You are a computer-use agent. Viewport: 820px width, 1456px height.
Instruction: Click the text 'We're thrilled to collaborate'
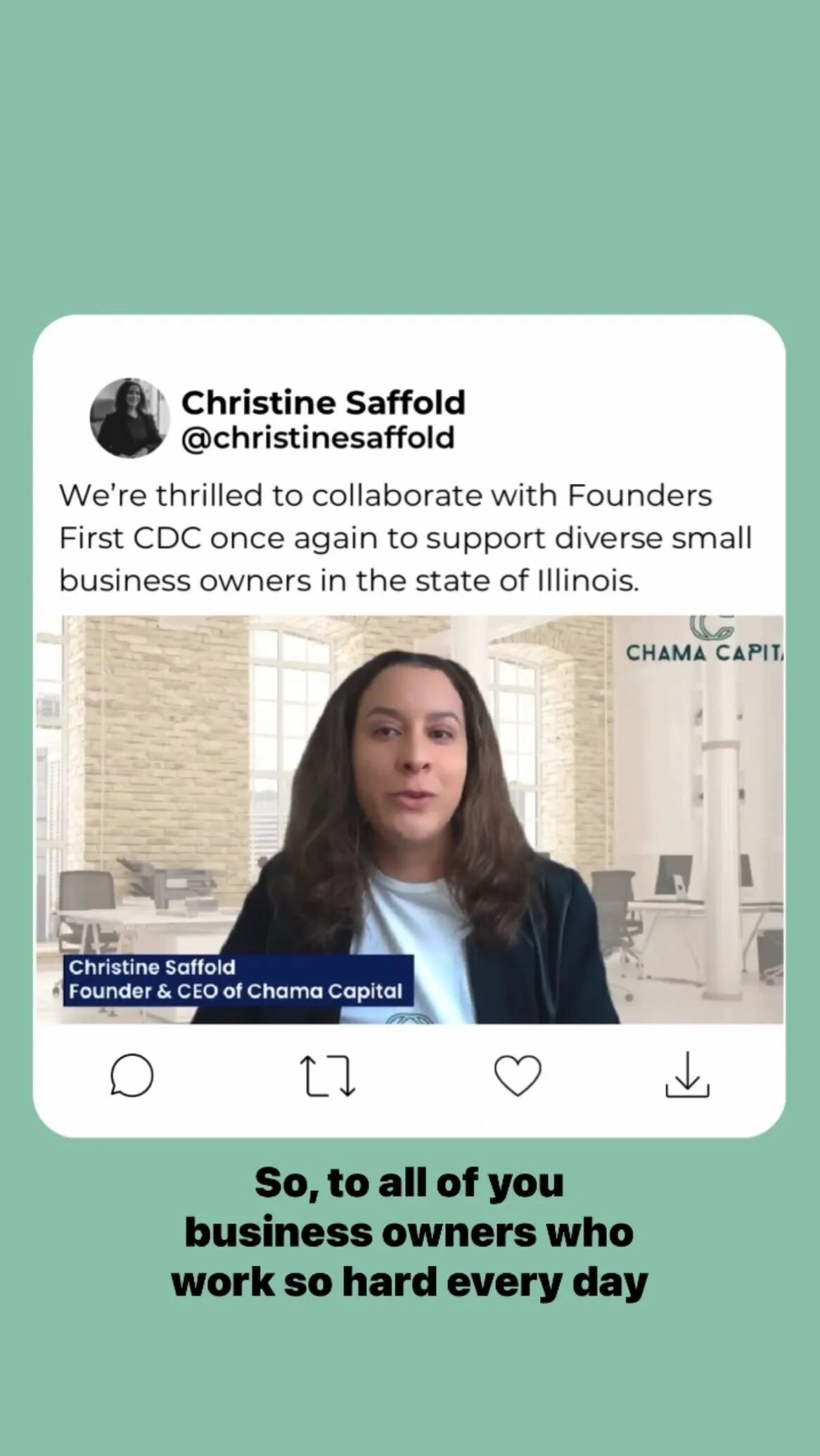(x=271, y=495)
